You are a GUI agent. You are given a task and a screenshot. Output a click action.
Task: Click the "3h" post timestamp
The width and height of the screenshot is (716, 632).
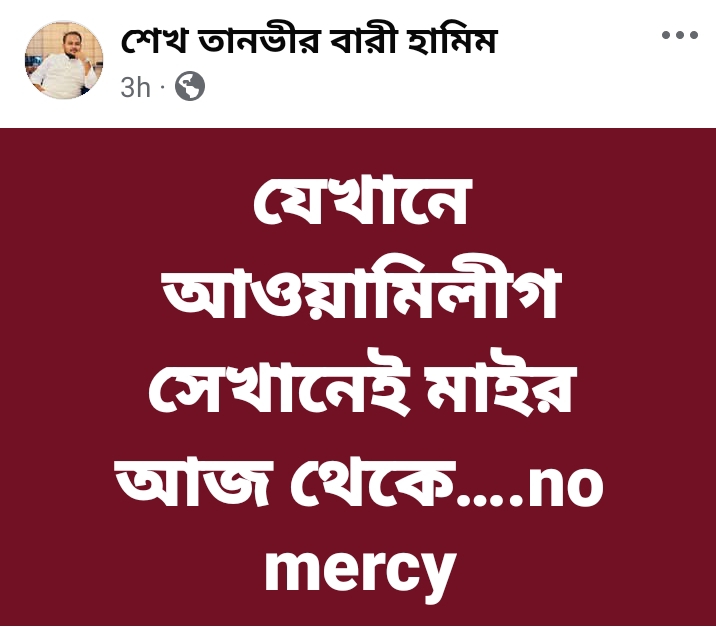click(x=135, y=87)
